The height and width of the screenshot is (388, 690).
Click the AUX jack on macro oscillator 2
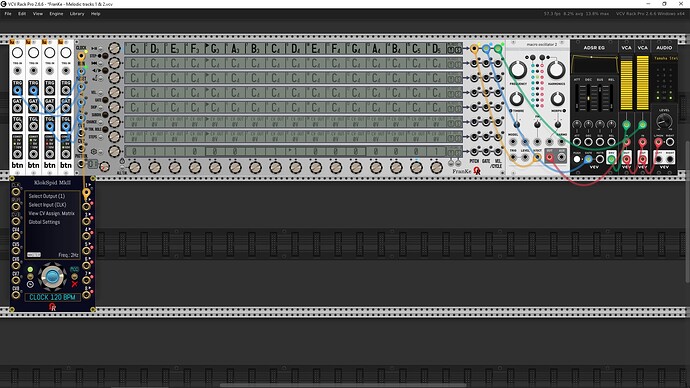click(x=562, y=157)
